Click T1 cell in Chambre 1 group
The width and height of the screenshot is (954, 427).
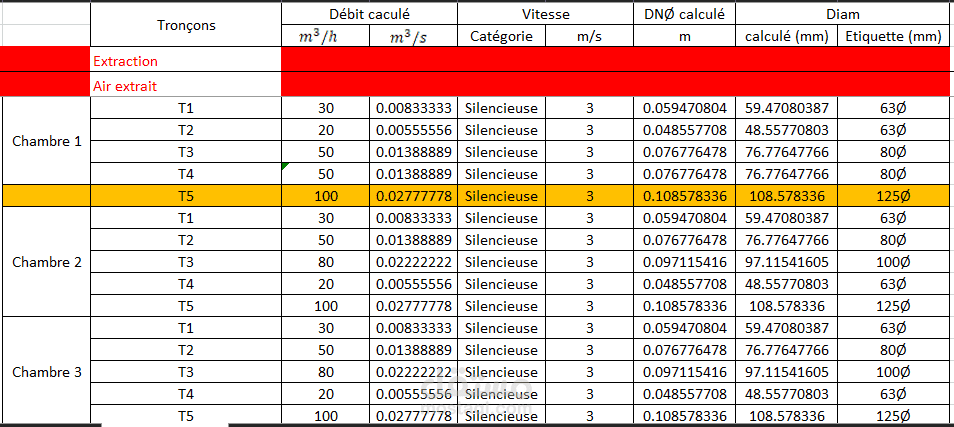(186, 108)
